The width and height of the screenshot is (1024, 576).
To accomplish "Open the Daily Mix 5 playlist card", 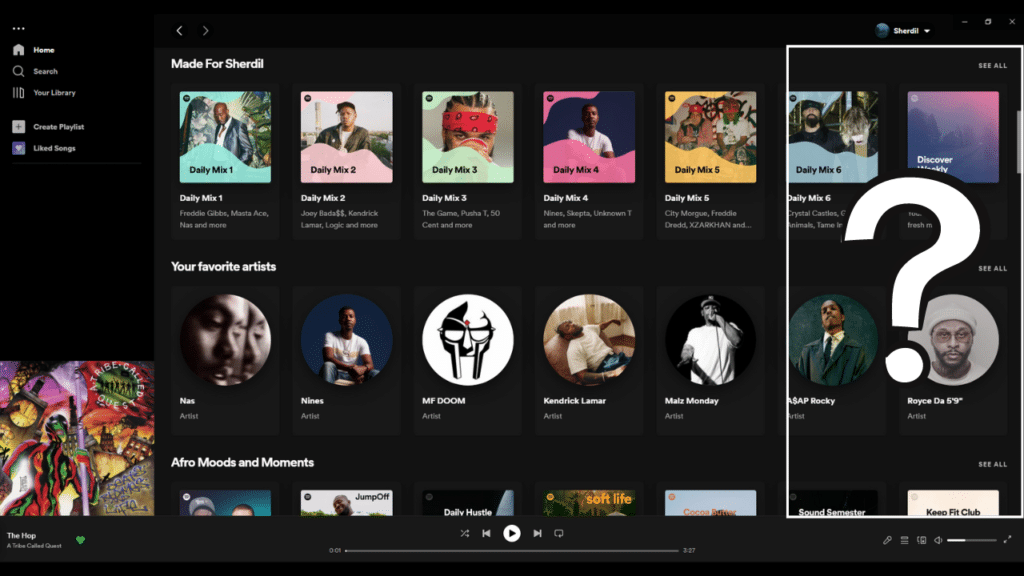I will 711,161.
